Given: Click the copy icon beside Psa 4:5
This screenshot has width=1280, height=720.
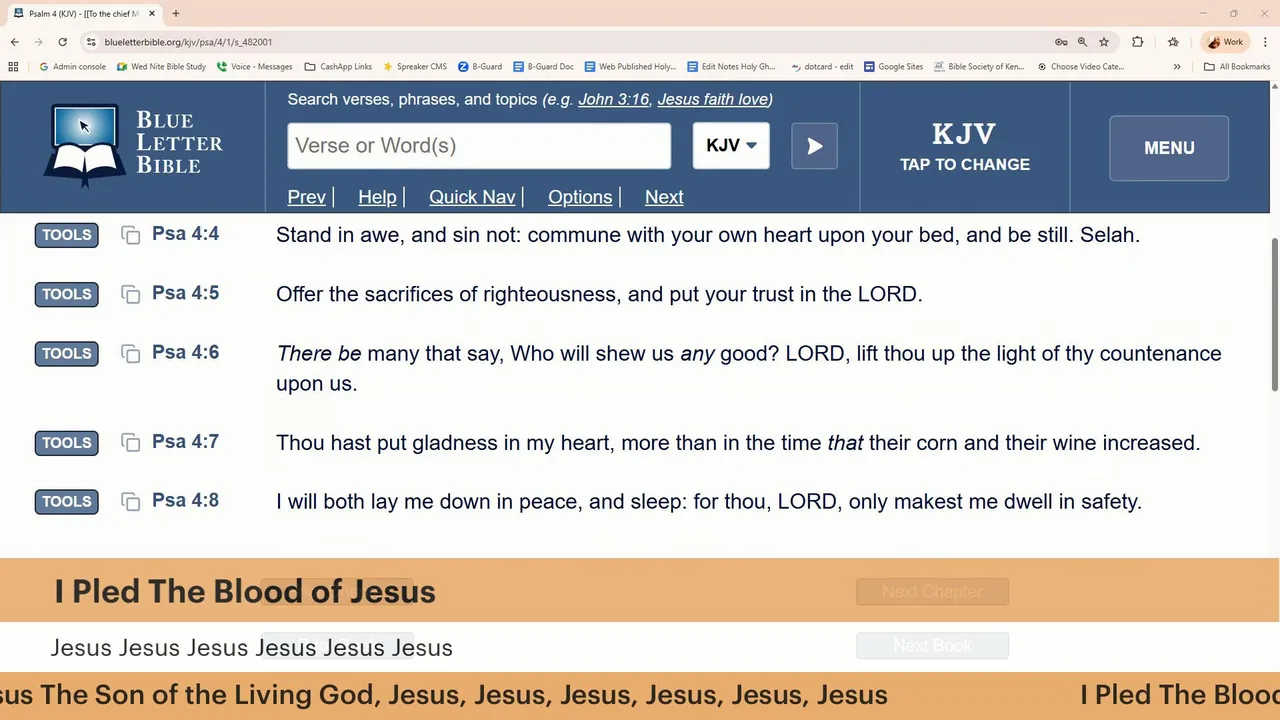Looking at the screenshot, I should [130, 294].
